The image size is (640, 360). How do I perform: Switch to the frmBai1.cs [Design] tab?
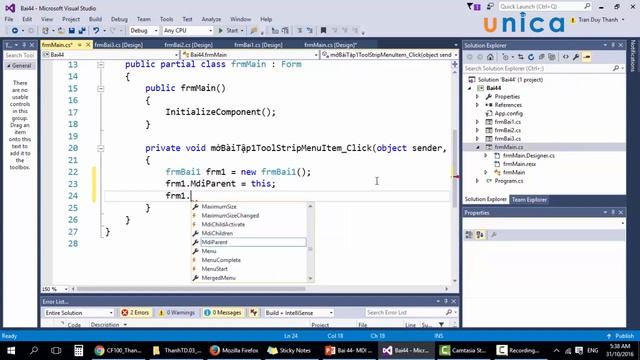pyautogui.click(x=258, y=45)
